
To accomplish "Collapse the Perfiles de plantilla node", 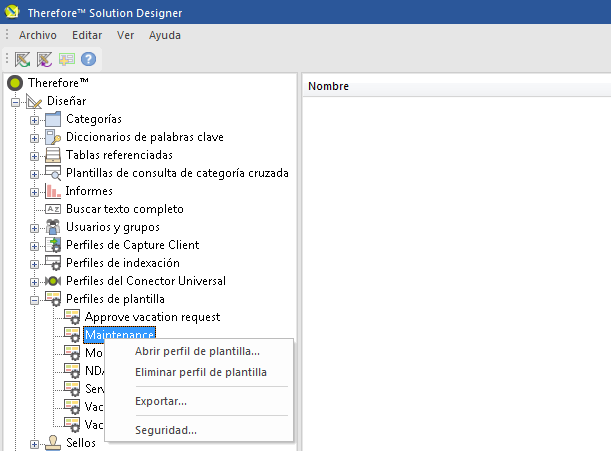I will (34, 299).
